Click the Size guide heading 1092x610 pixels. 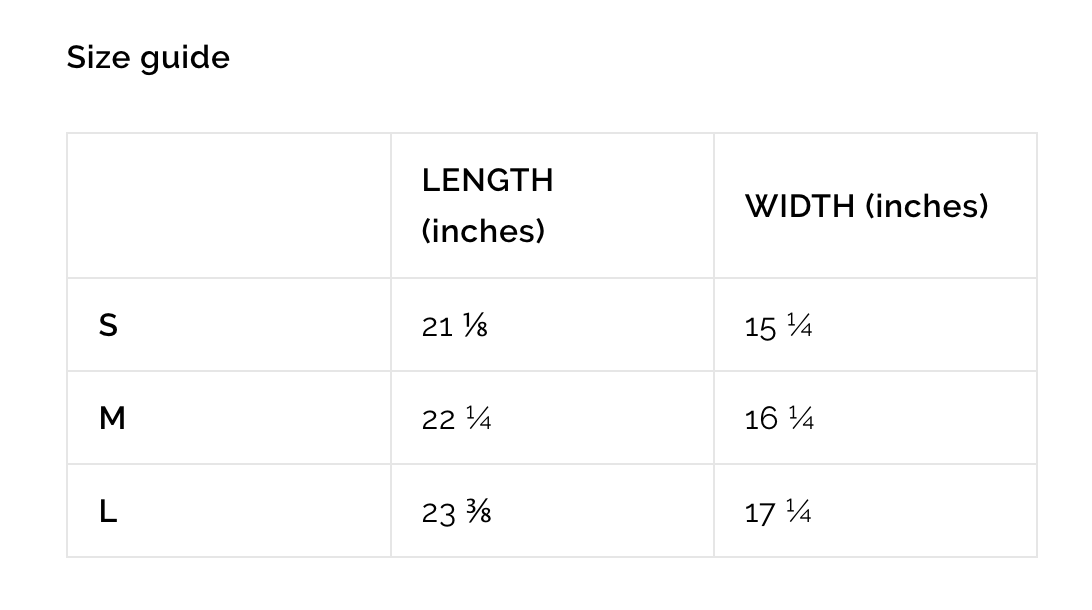(148, 58)
